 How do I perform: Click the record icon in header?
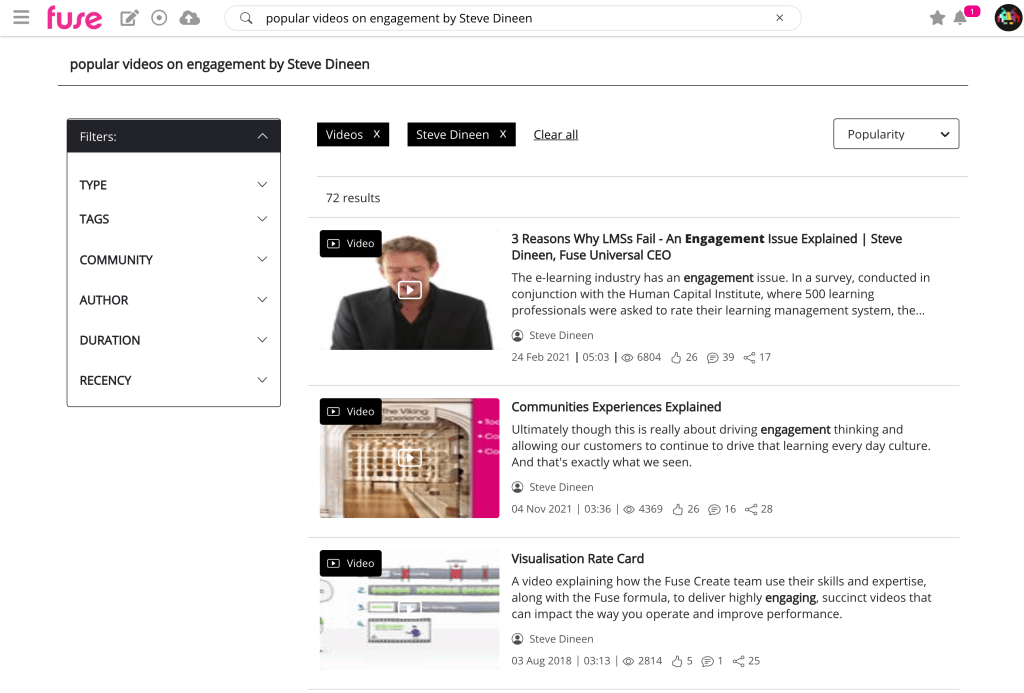pos(159,18)
